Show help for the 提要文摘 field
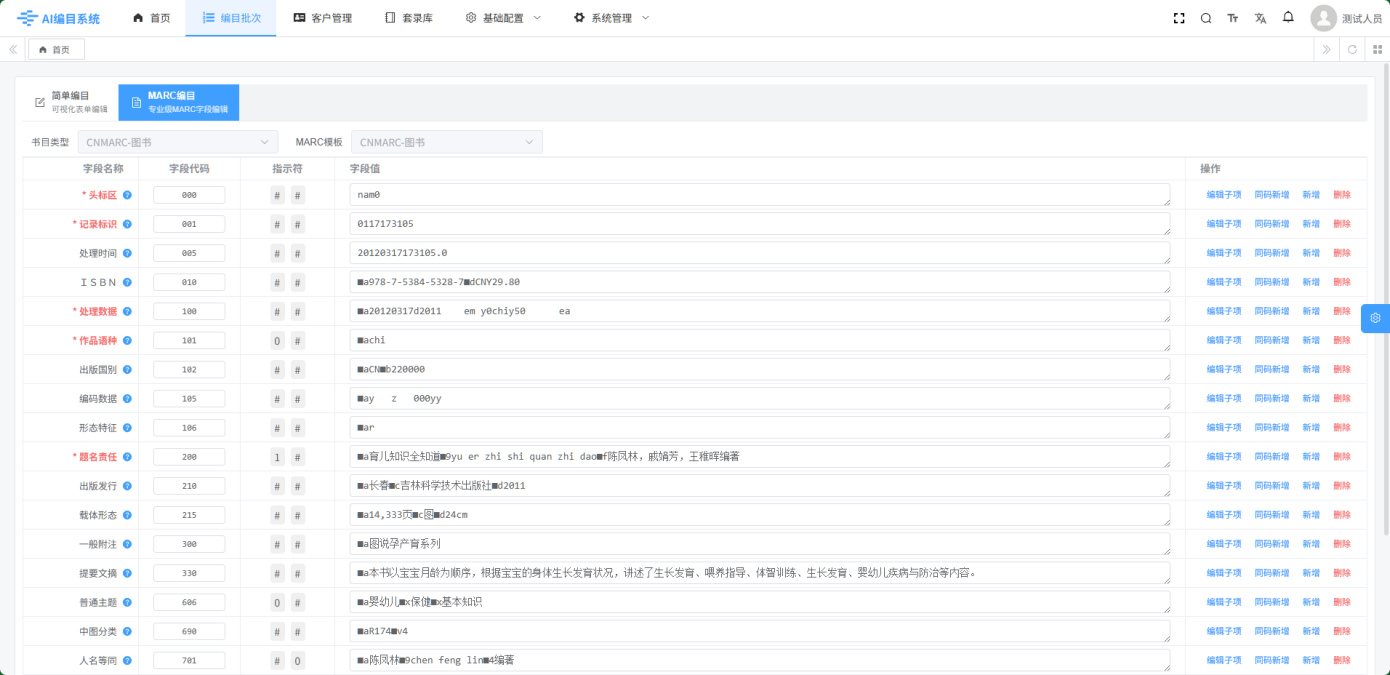1390x675 pixels. 127,573
